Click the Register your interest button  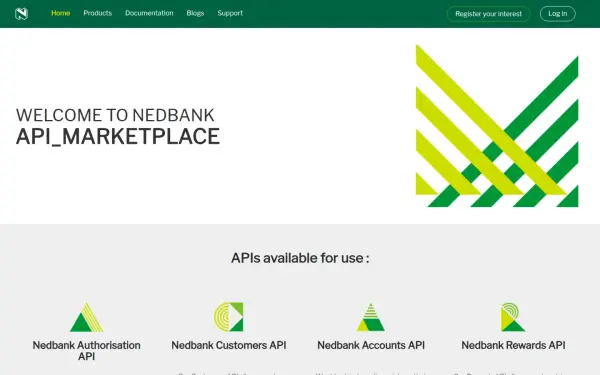(489, 14)
